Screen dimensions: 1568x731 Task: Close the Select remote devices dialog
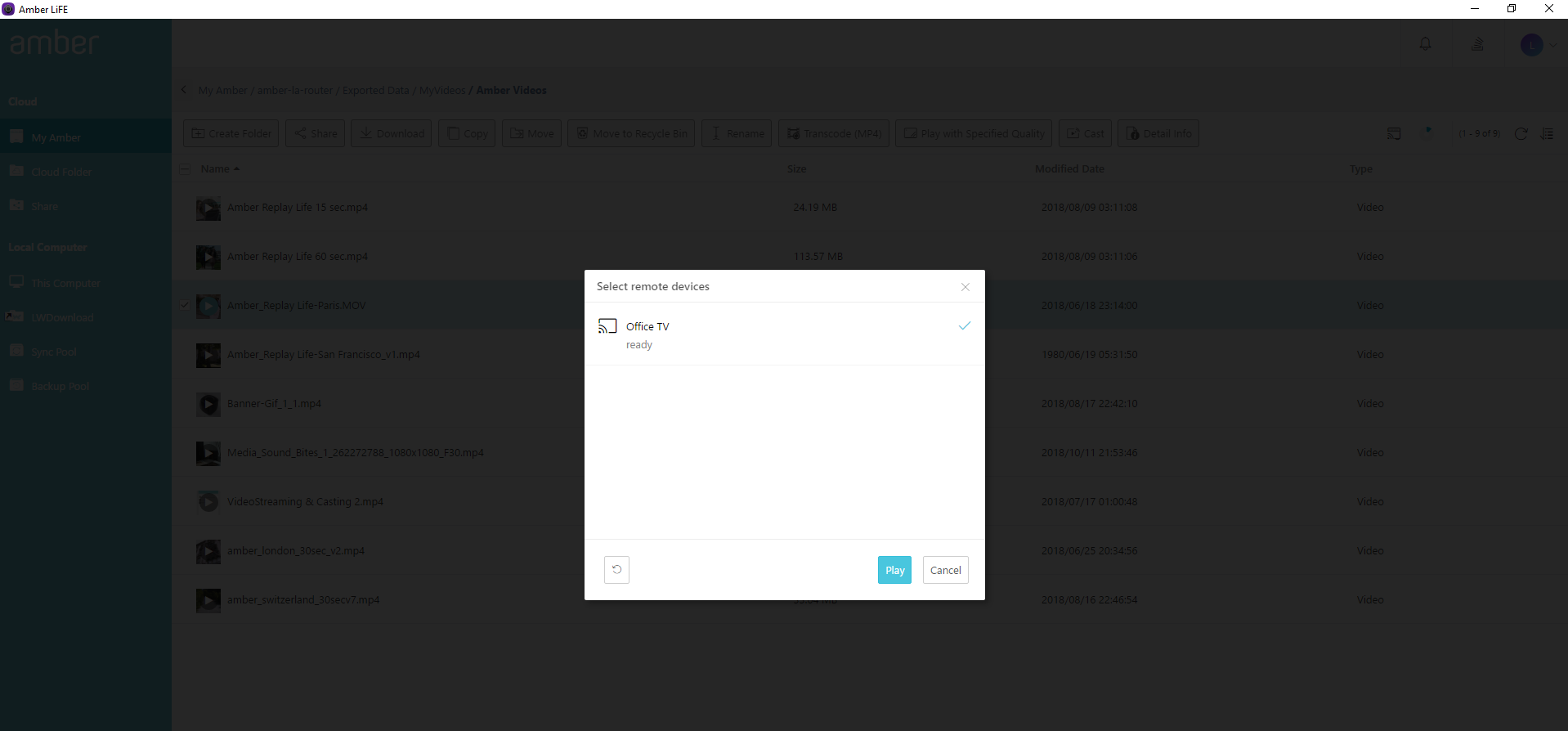(x=965, y=287)
